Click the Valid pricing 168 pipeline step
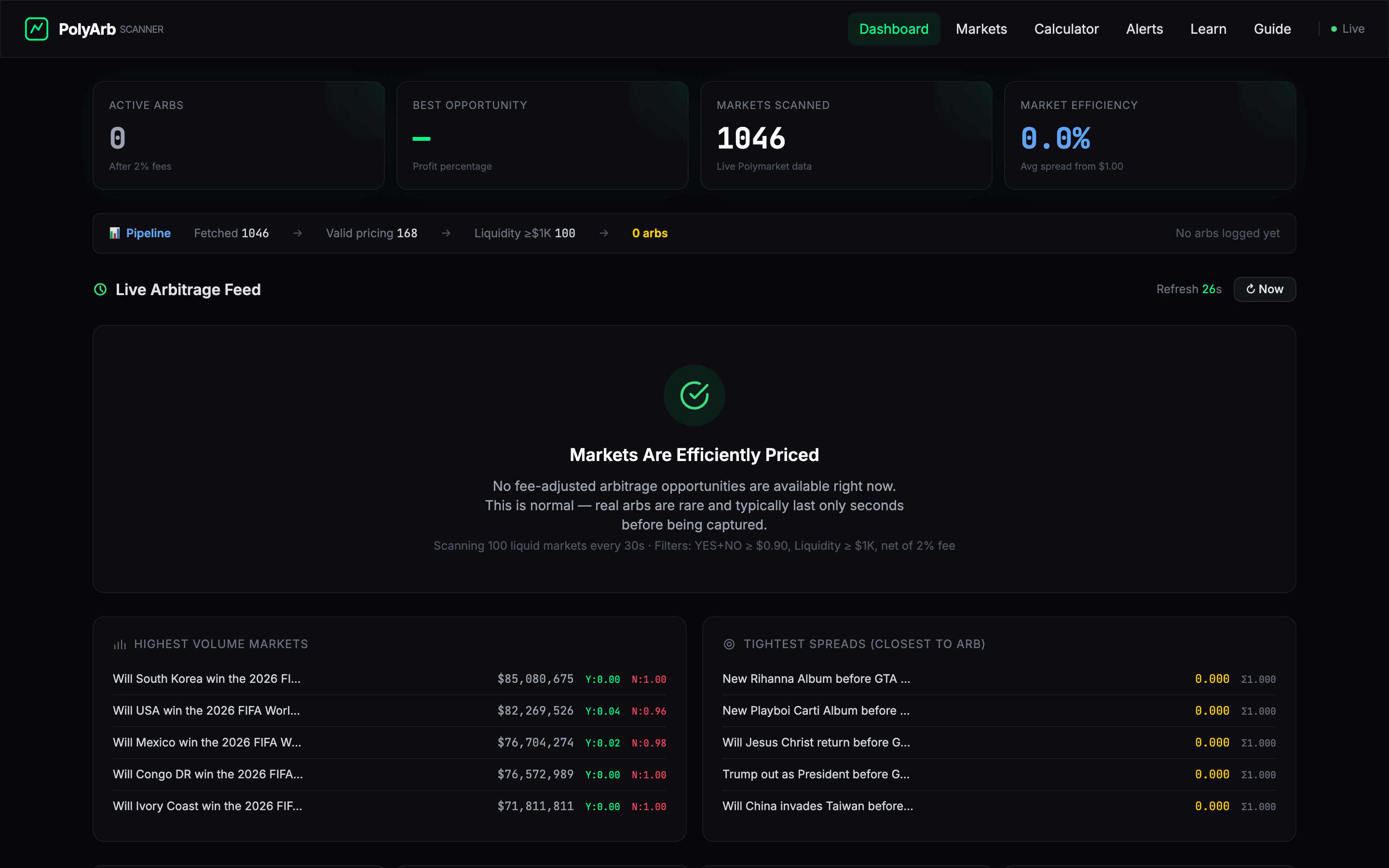This screenshot has height=868, width=1389. (371, 233)
